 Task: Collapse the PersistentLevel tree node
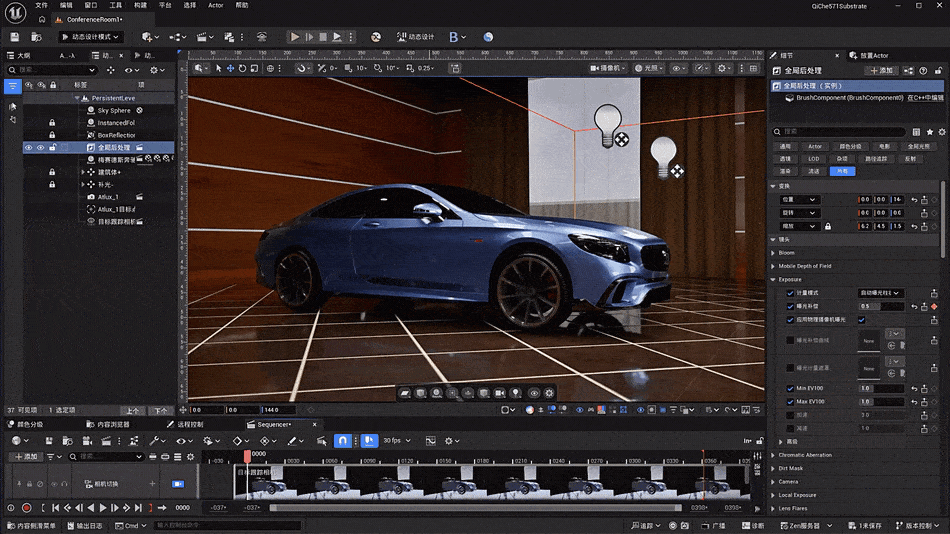click(x=77, y=98)
